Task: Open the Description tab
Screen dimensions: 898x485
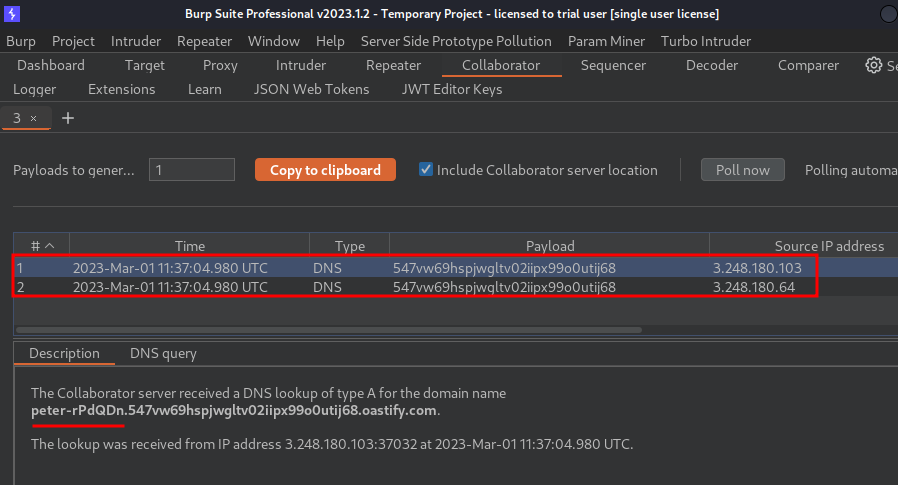Action: pyautogui.click(x=64, y=353)
